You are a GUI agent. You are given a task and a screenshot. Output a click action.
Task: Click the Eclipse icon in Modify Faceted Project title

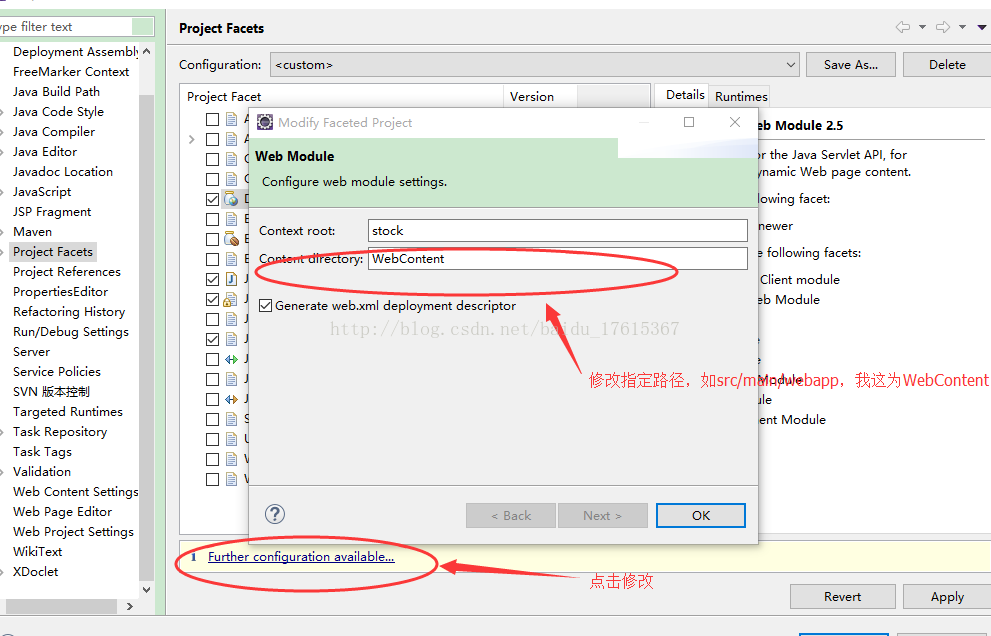point(265,122)
